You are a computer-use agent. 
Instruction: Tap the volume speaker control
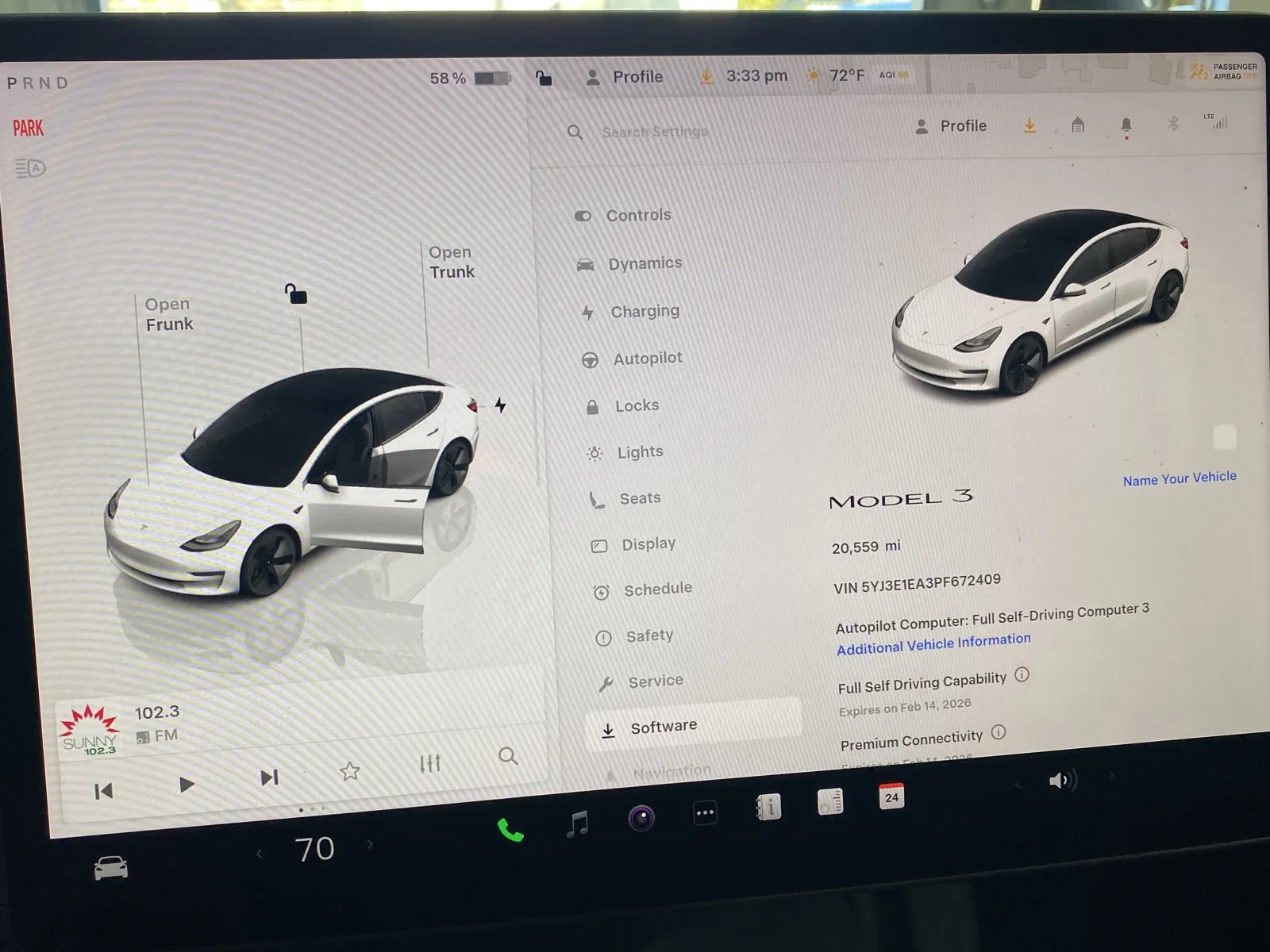click(x=1062, y=781)
